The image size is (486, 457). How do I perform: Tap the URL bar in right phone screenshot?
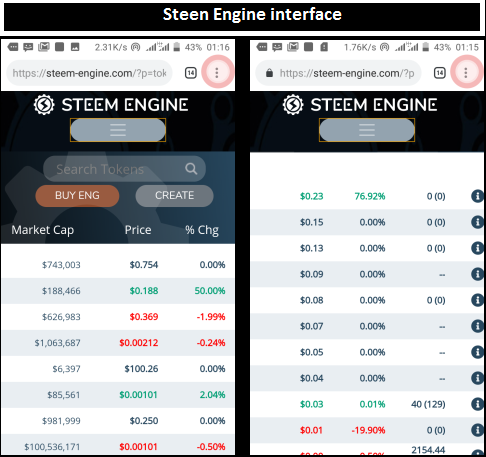coord(338,73)
